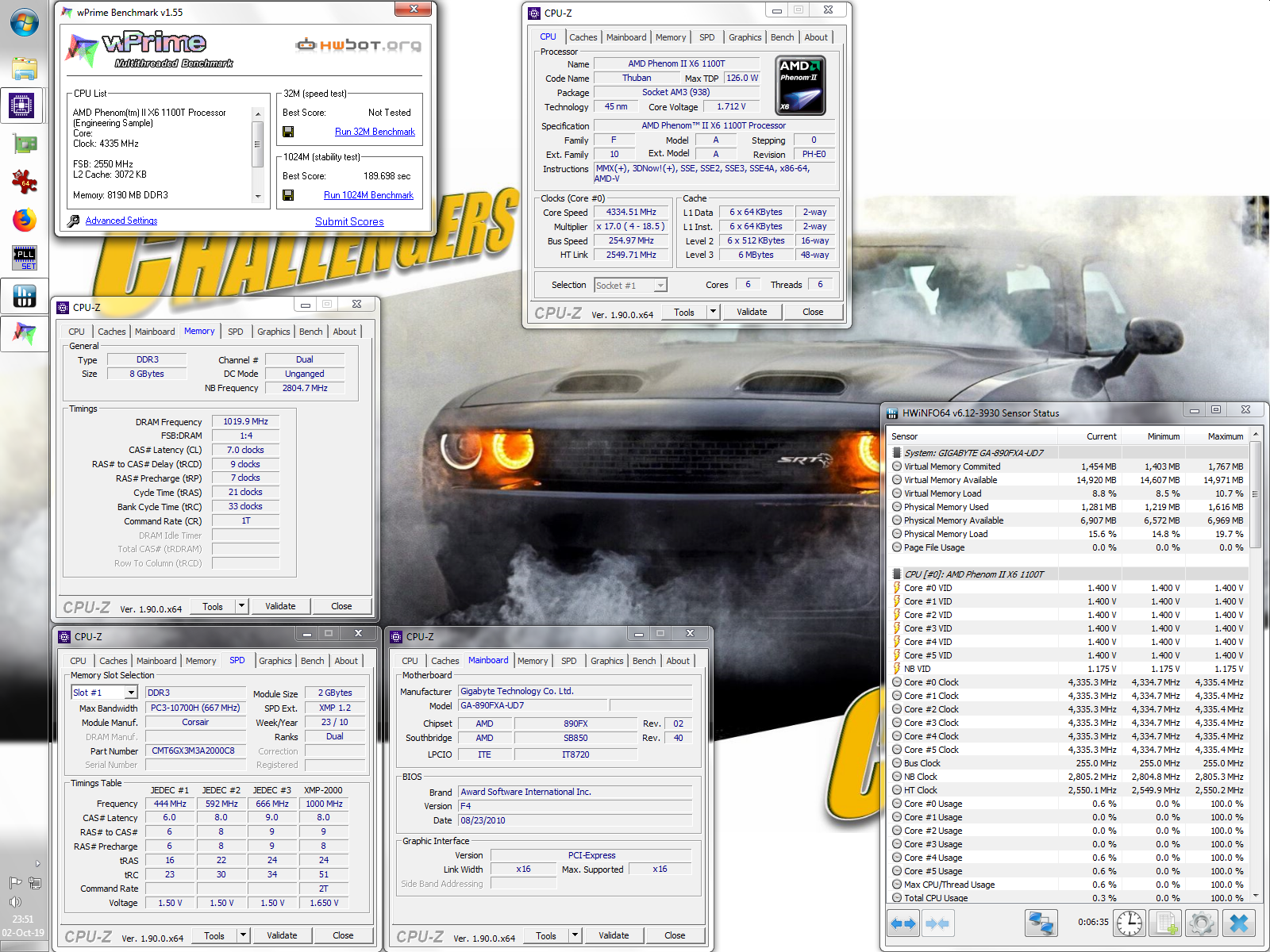Viewport: 1270px width, 952px height.
Task: Select the Core #0 Clock sensor row
Action: [x=1068, y=682]
